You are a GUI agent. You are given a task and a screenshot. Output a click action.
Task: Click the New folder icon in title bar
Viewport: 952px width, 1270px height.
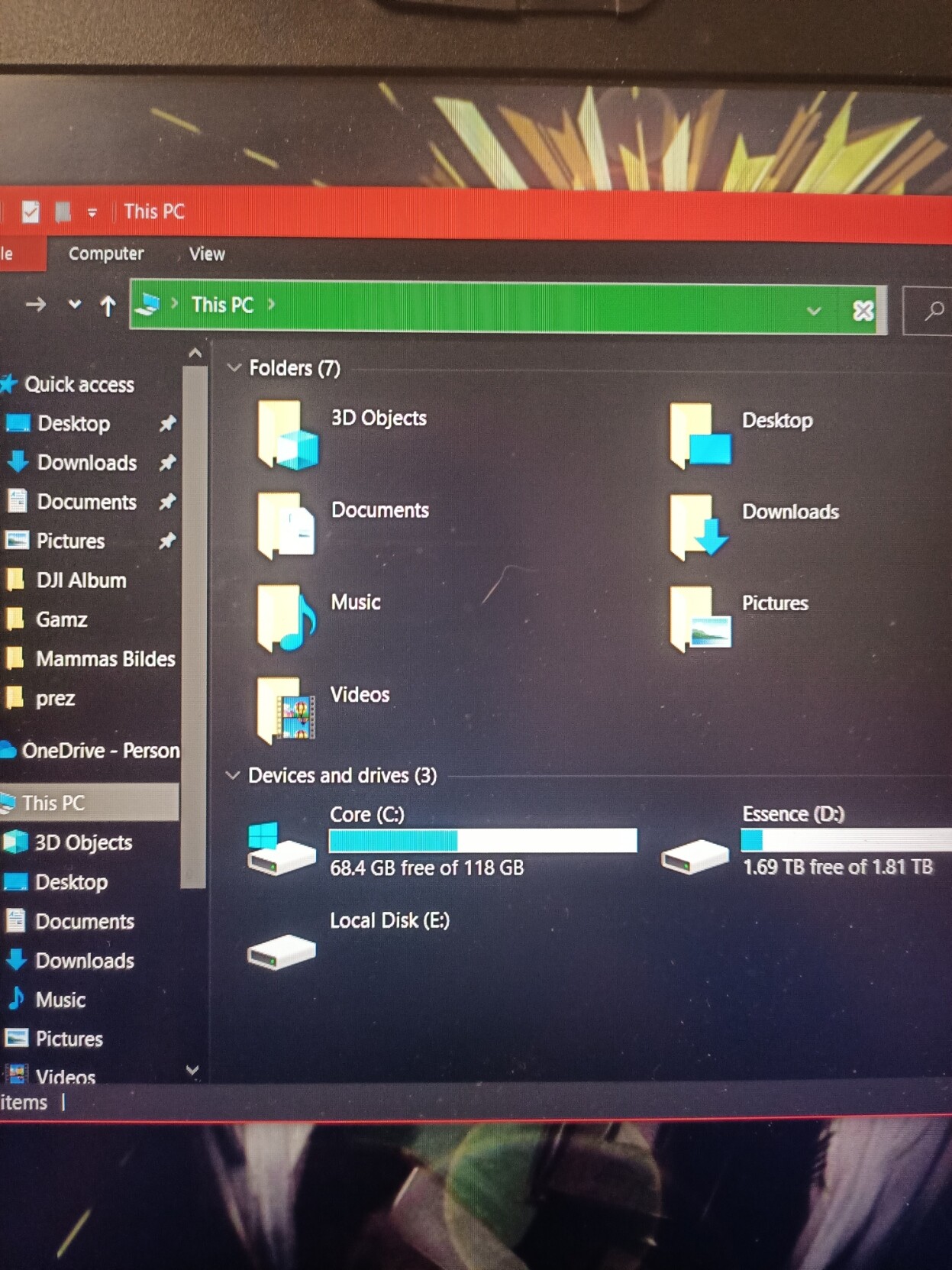click(63, 212)
